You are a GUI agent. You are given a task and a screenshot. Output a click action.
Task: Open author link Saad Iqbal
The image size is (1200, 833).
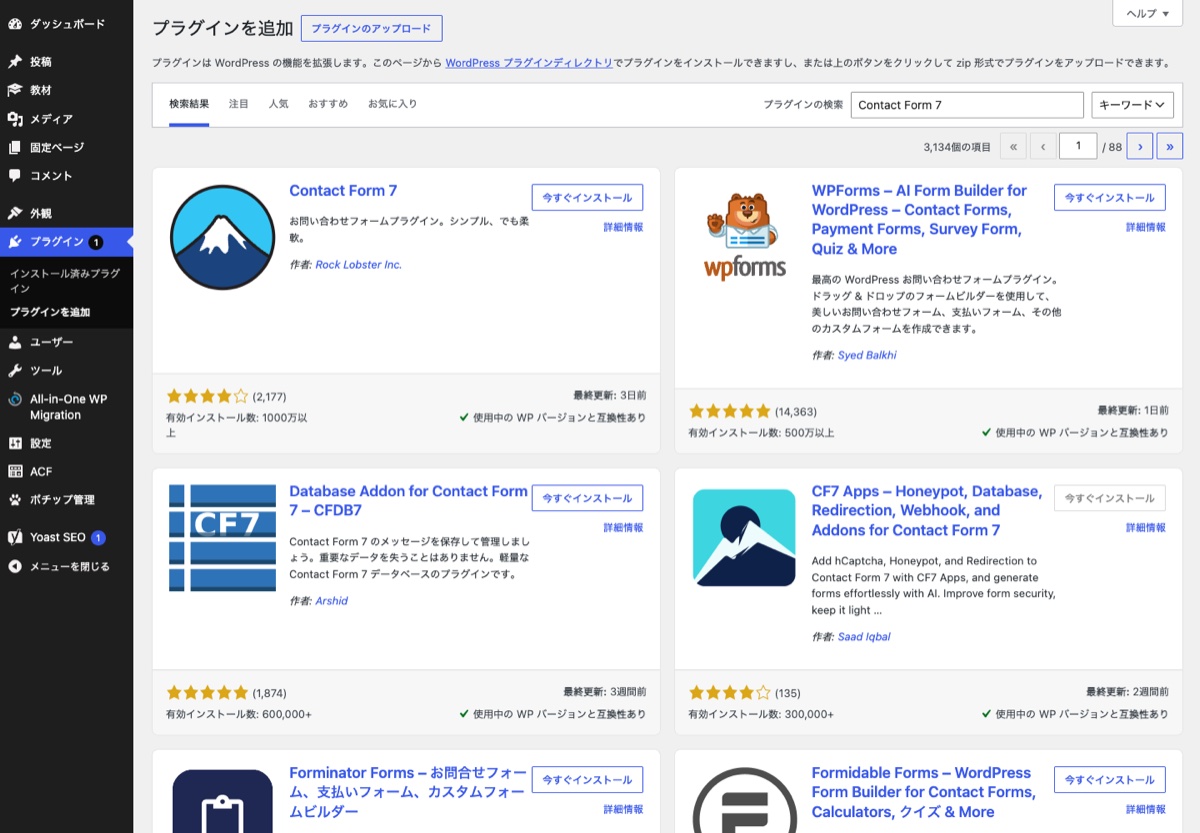(864, 637)
